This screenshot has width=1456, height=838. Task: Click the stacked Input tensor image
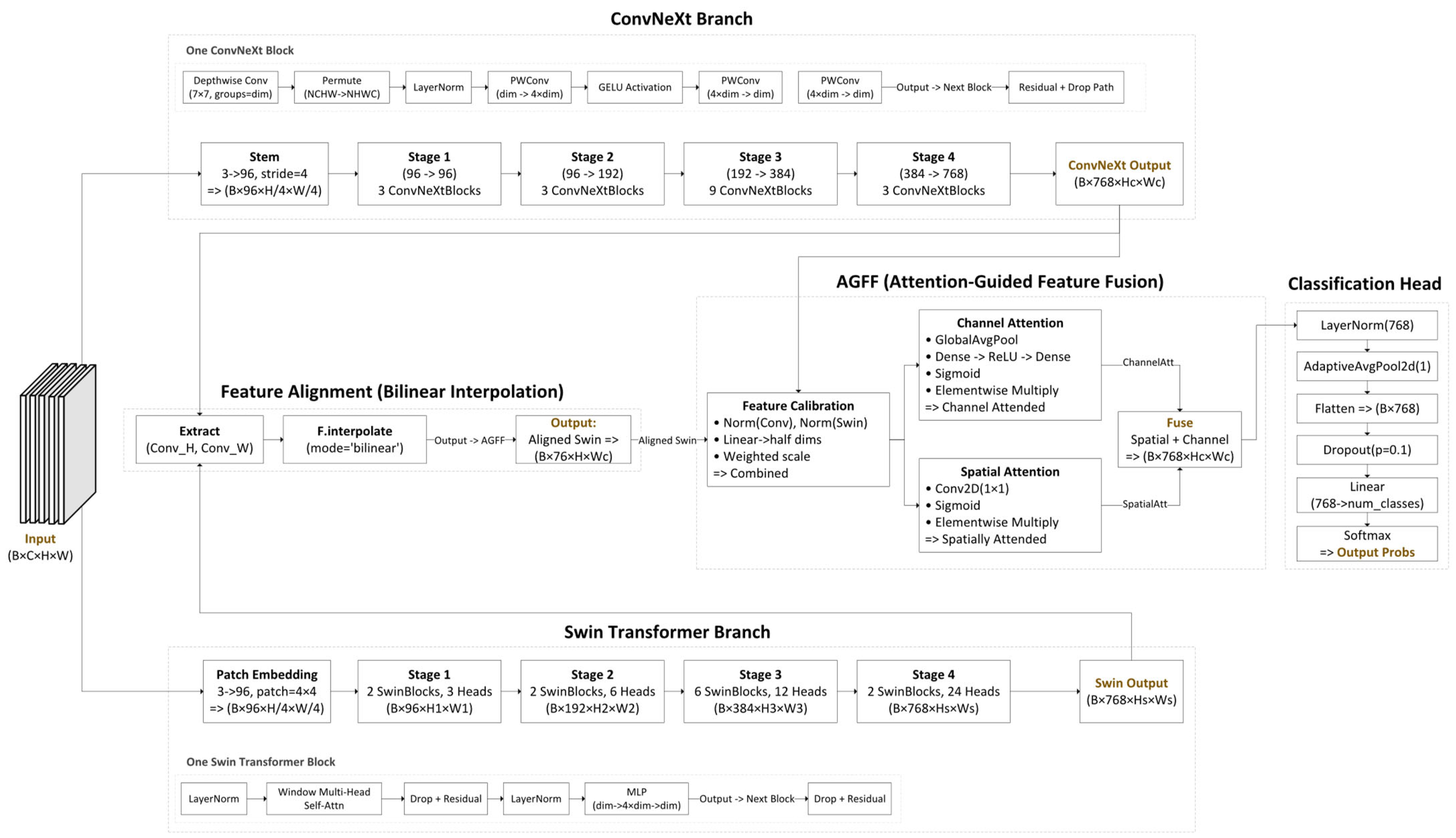click(58, 443)
